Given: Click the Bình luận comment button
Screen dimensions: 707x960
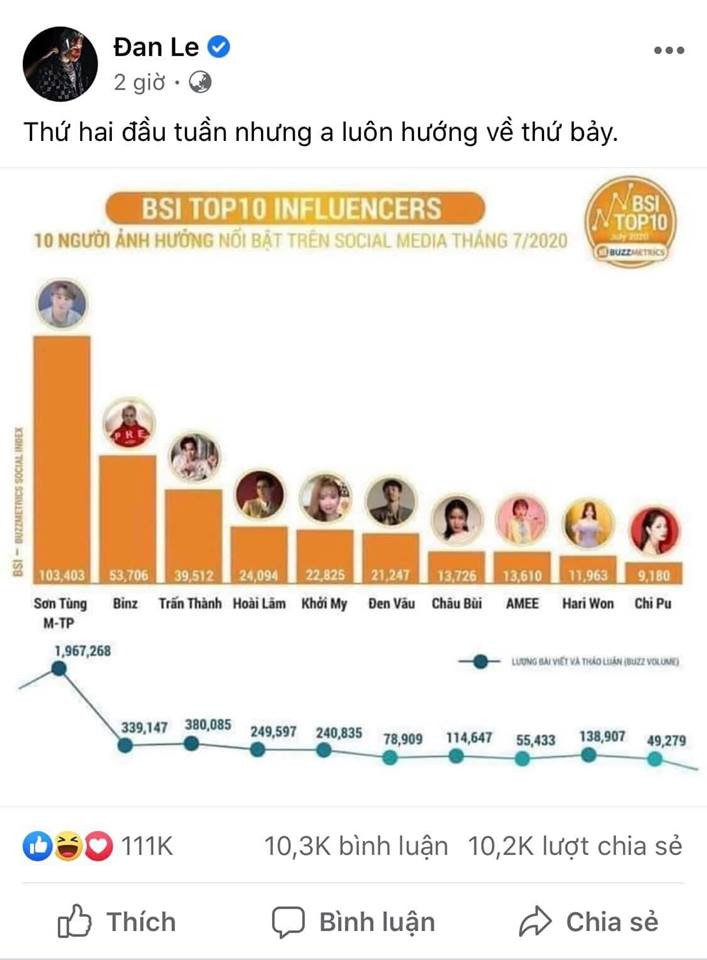Looking at the screenshot, I should pyautogui.click(x=353, y=921).
